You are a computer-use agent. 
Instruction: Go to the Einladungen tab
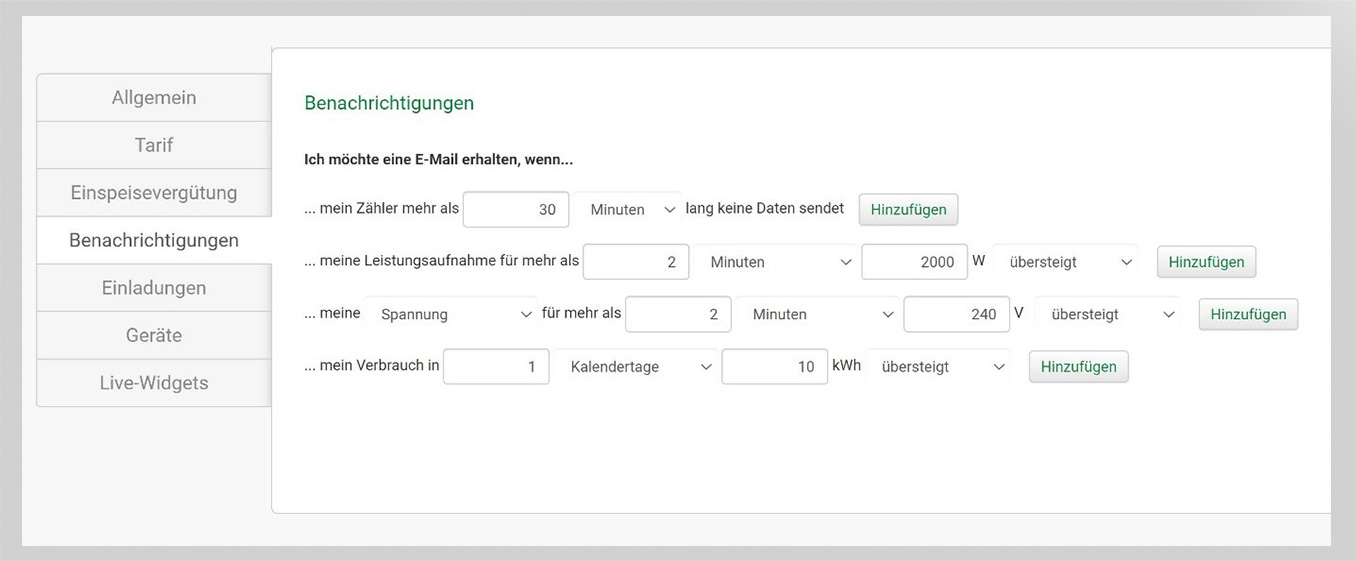click(x=154, y=288)
